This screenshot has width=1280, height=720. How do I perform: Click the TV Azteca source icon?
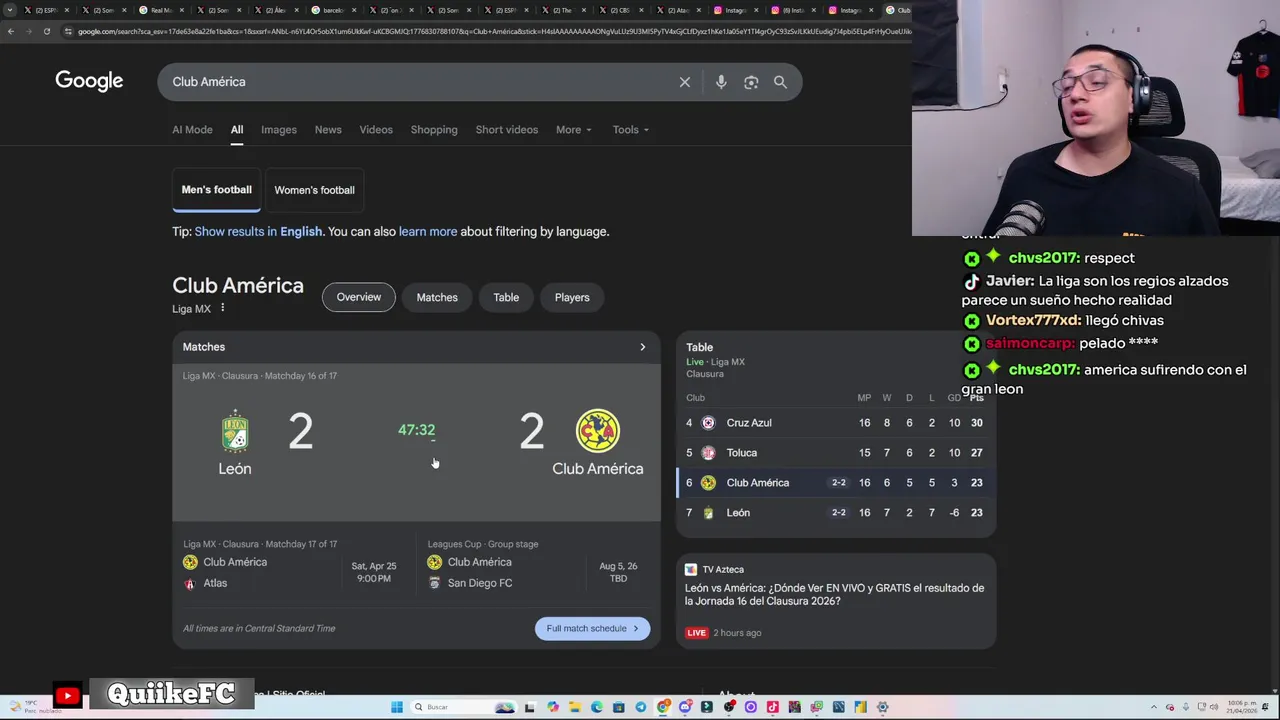click(x=690, y=569)
